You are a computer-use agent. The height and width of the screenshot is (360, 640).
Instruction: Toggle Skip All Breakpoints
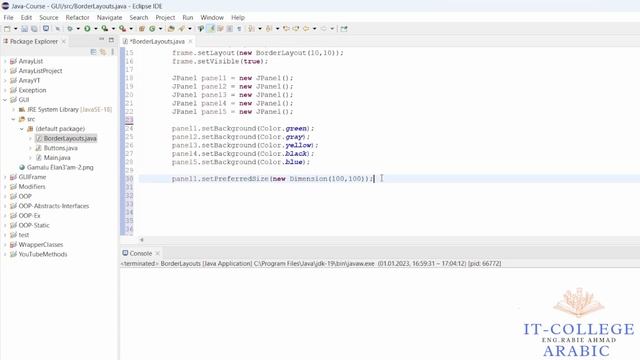58,29
